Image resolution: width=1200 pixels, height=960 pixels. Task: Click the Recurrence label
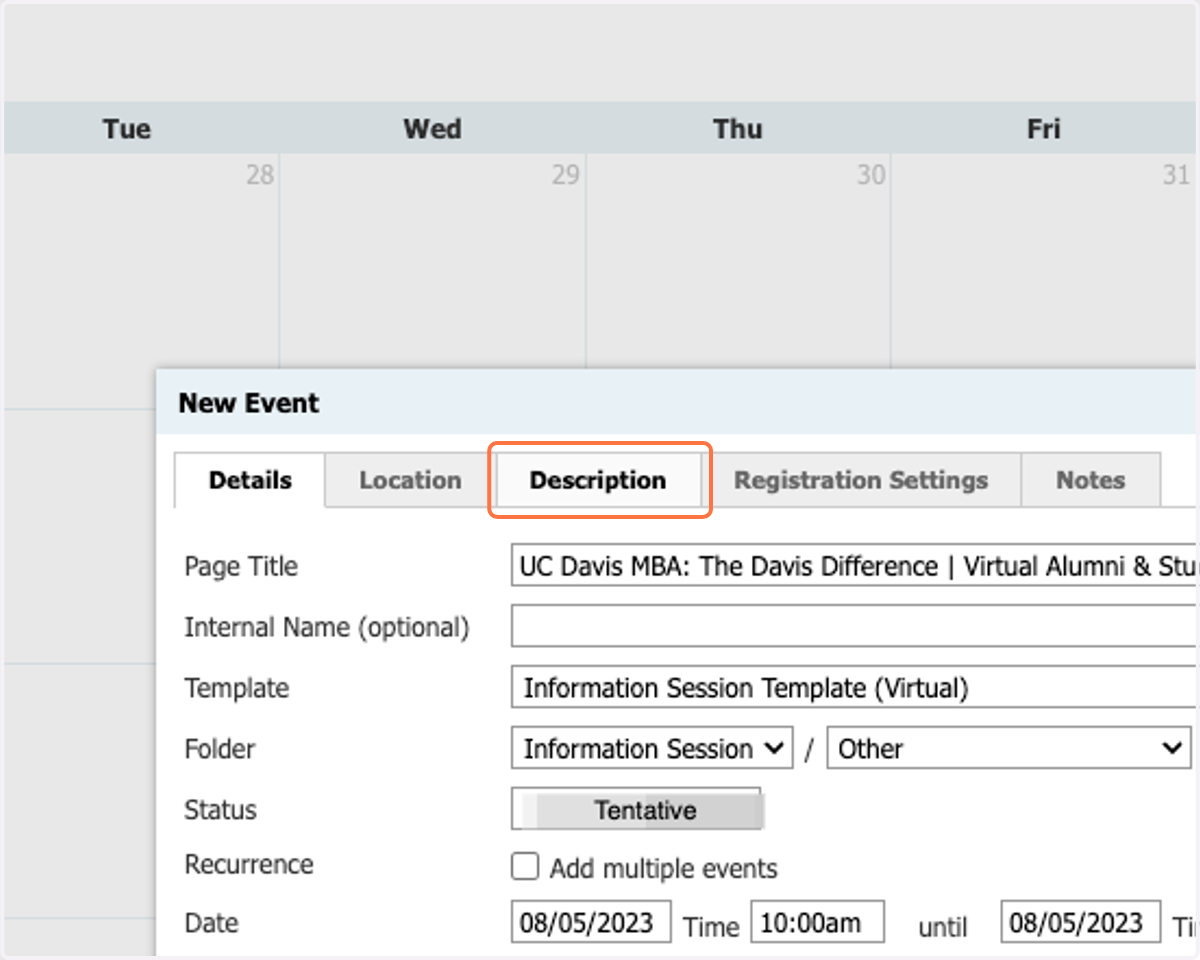point(249,864)
